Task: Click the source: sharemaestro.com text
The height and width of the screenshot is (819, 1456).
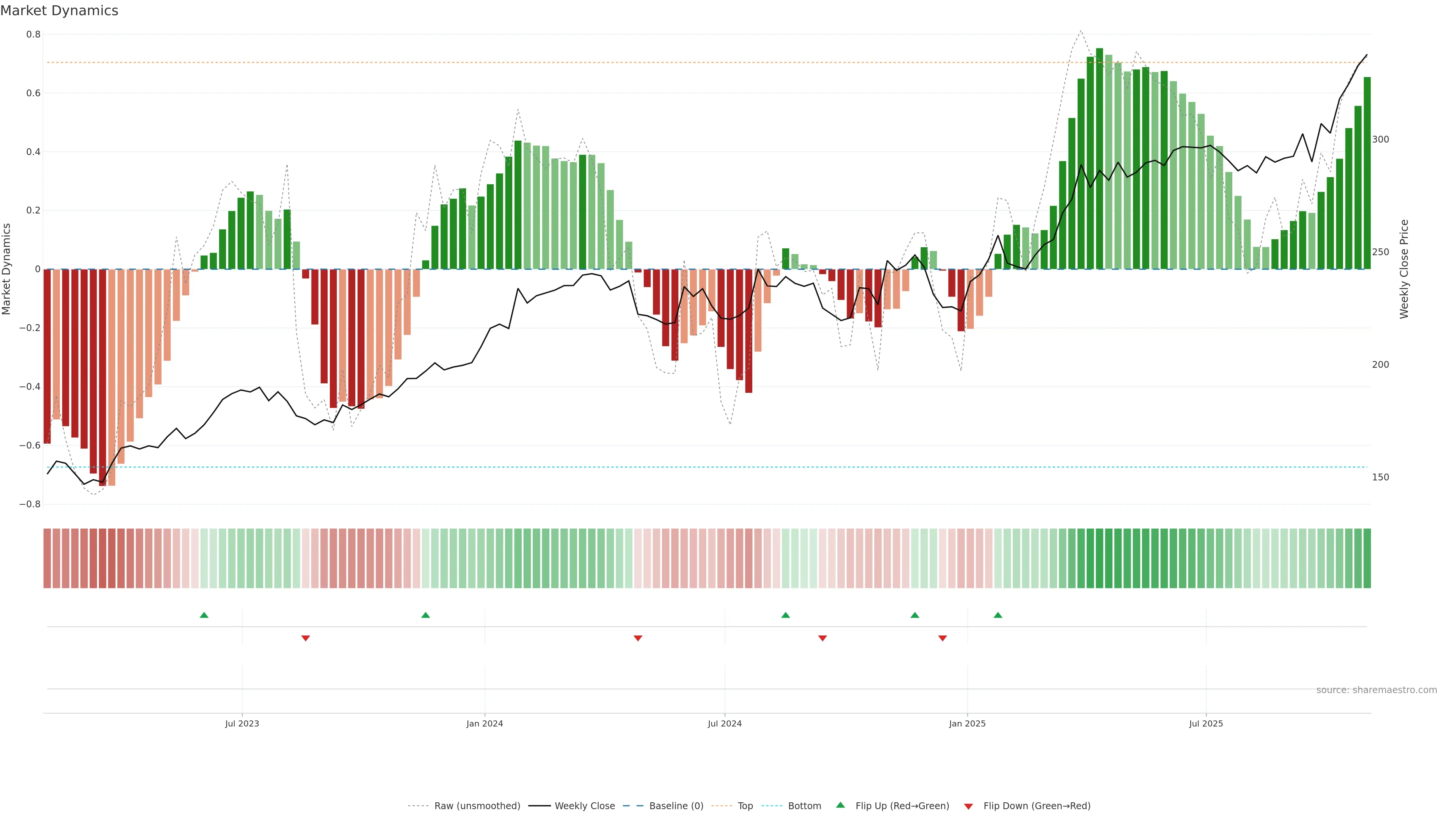Action: click(1376, 690)
